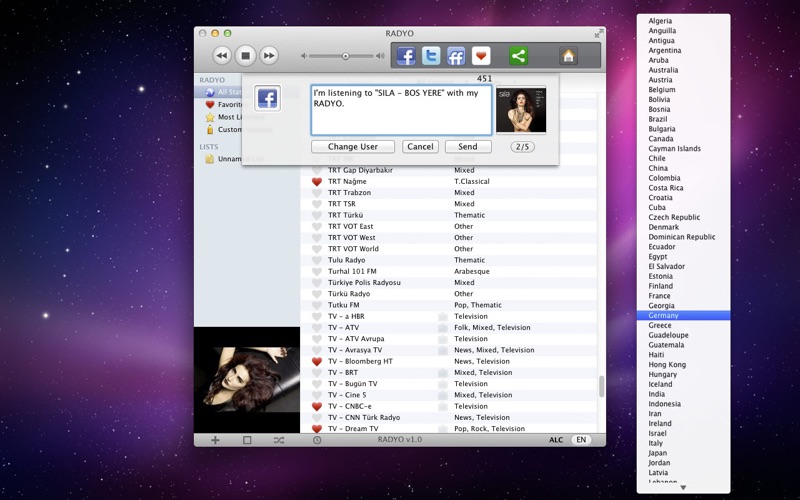Click the TV icon on TV – a HBR row

(443, 316)
